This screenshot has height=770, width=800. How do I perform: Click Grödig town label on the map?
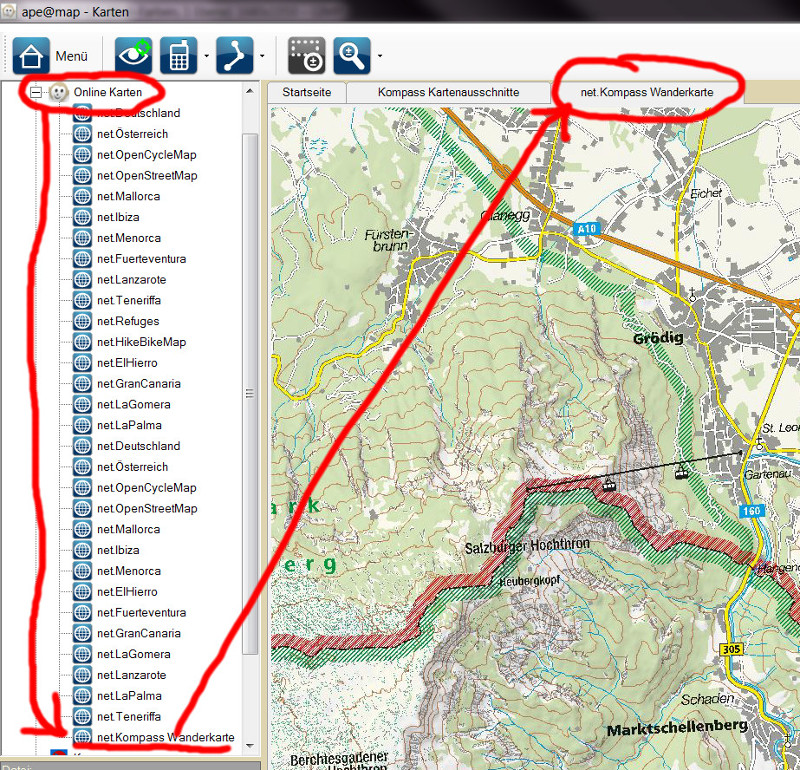[658, 338]
